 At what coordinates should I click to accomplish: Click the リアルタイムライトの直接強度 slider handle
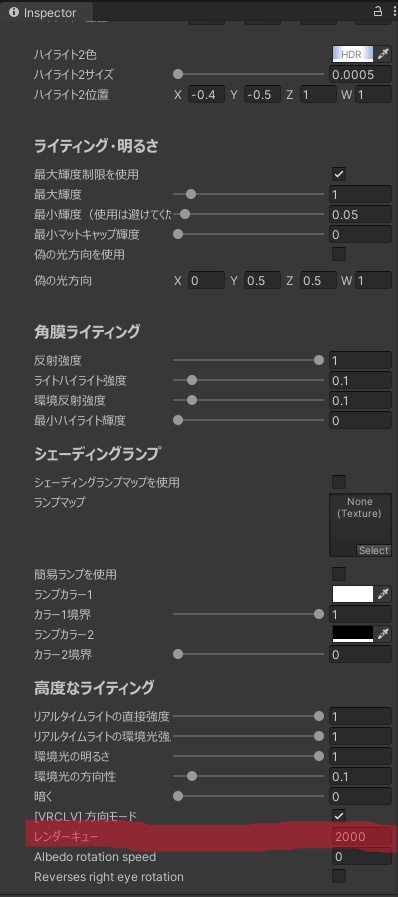coord(319,716)
